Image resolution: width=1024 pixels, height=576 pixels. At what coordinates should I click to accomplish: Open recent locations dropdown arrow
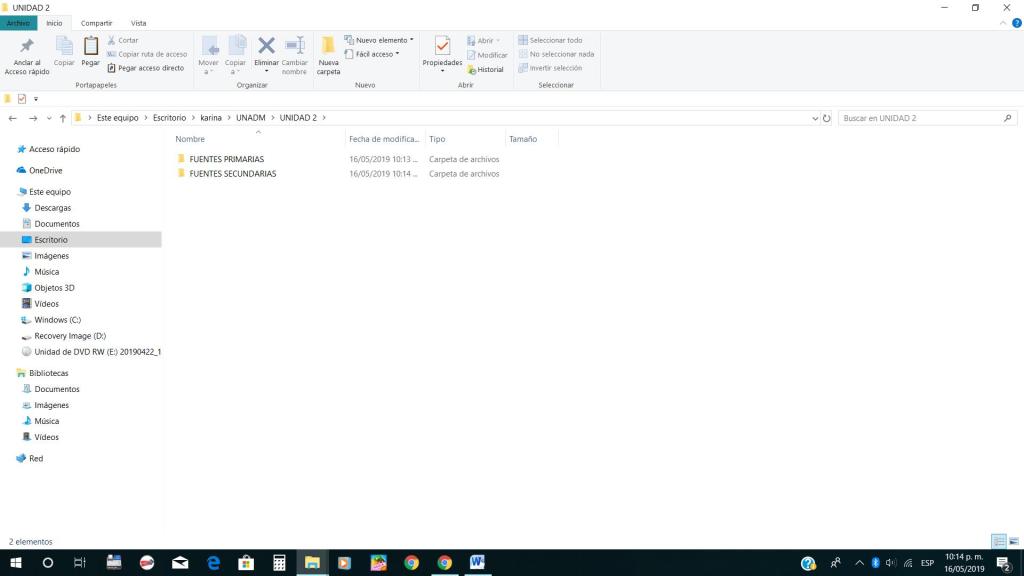tap(49, 118)
